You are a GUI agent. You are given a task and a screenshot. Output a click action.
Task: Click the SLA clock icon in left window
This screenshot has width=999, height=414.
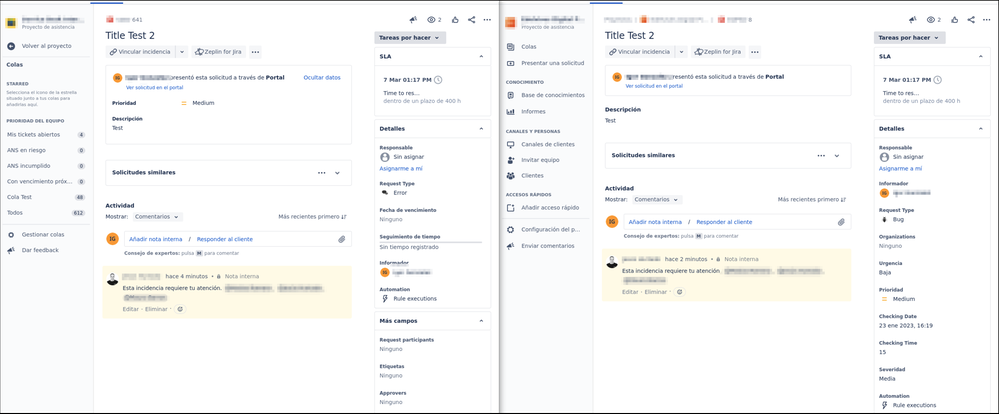pos(438,80)
